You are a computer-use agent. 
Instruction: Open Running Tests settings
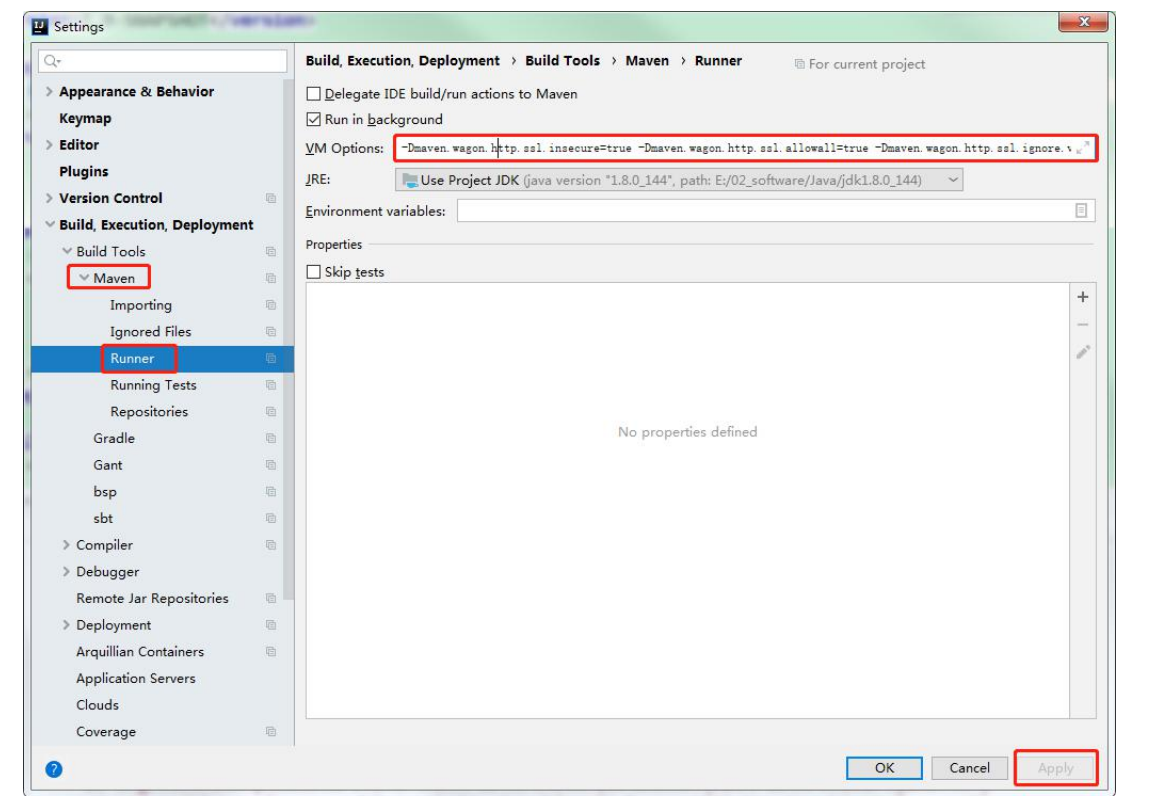point(154,385)
